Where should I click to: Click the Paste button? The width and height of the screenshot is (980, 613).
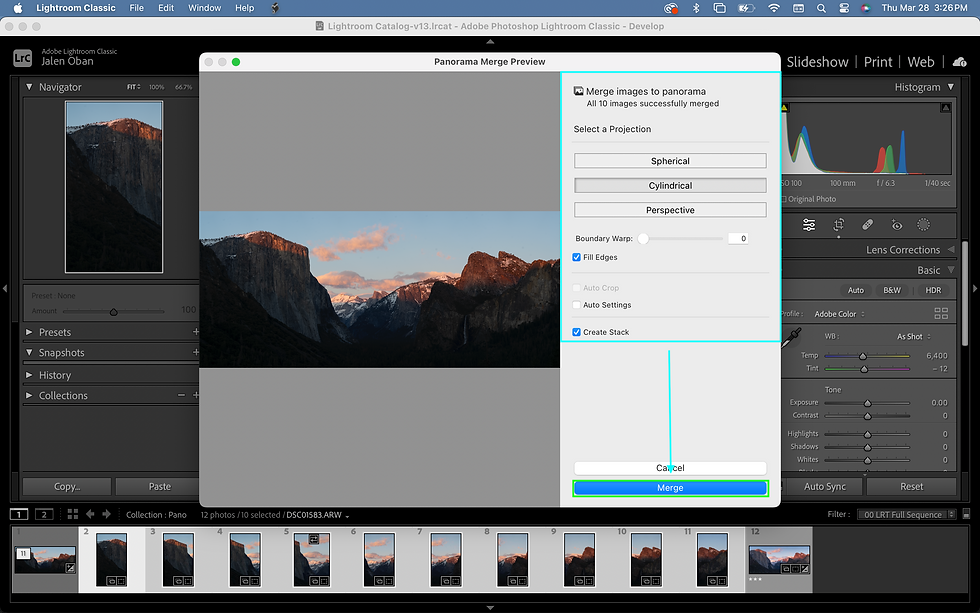[159, 486]
